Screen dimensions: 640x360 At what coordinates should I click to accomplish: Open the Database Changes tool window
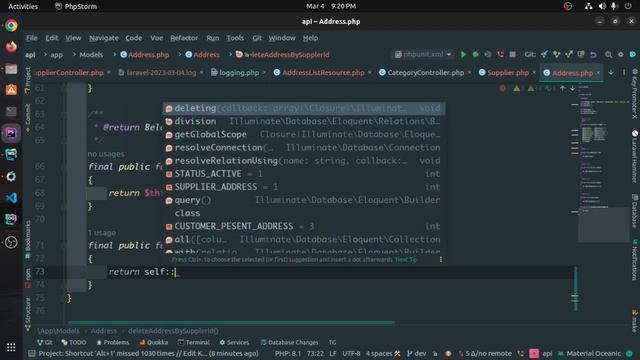(x=289, y=342)
